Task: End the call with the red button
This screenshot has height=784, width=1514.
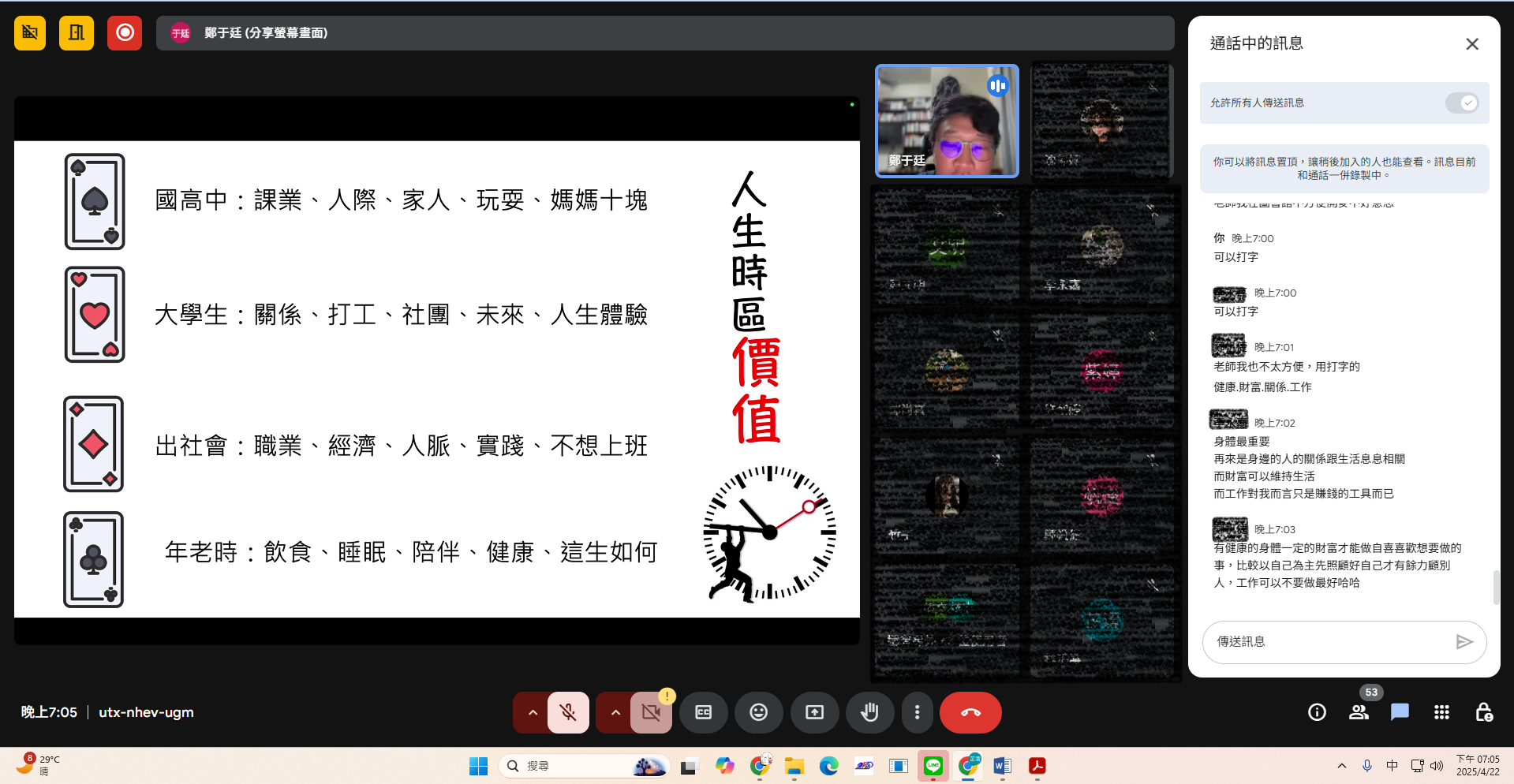Action: tap(970, 712)
